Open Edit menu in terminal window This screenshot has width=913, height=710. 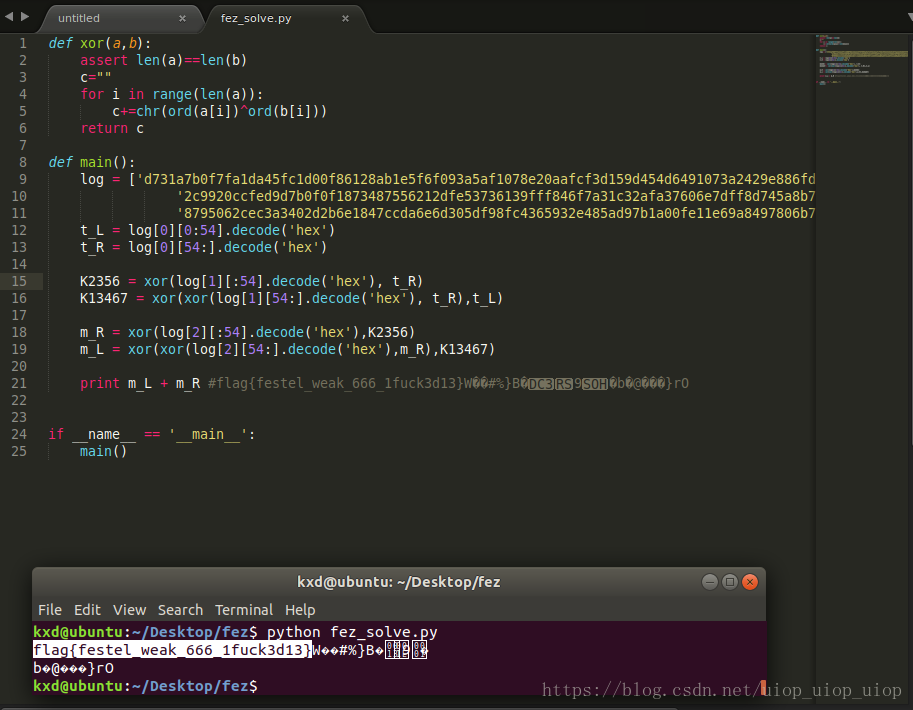87,610
